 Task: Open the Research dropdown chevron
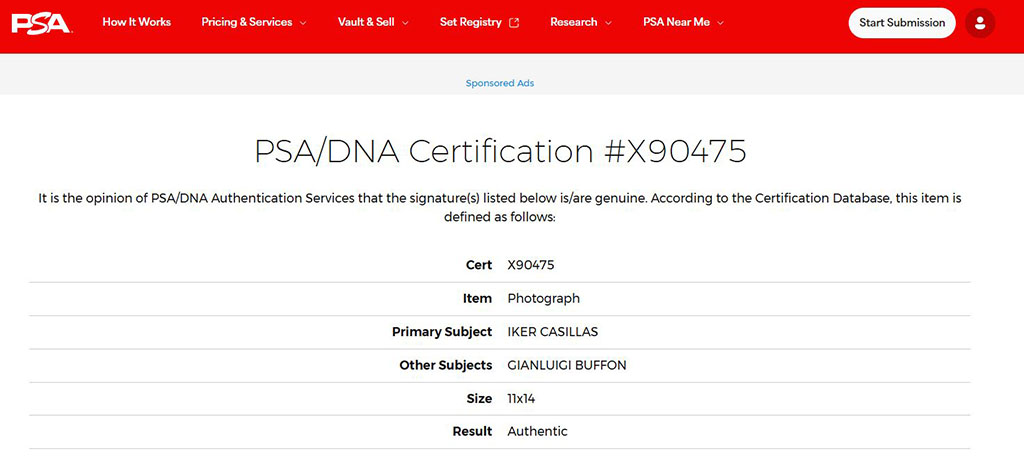(x=608, y=23)
